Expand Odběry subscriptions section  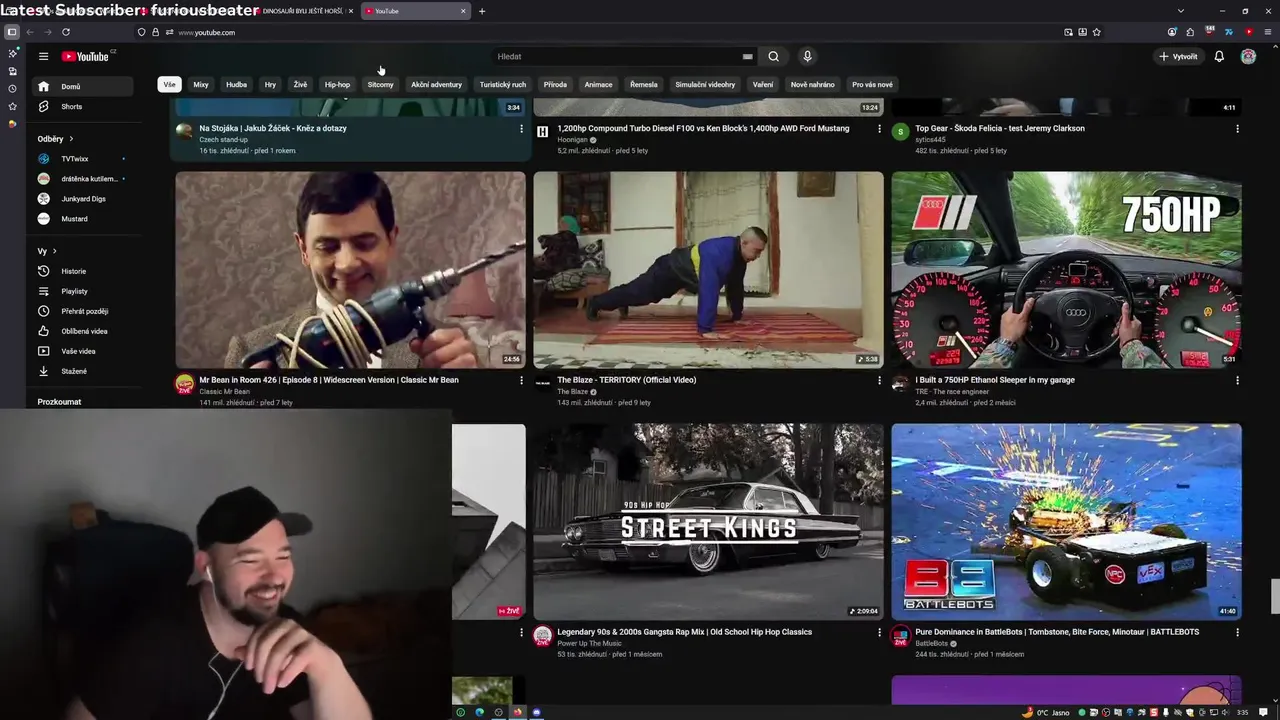pyautogui.click(x=56, y=139)
